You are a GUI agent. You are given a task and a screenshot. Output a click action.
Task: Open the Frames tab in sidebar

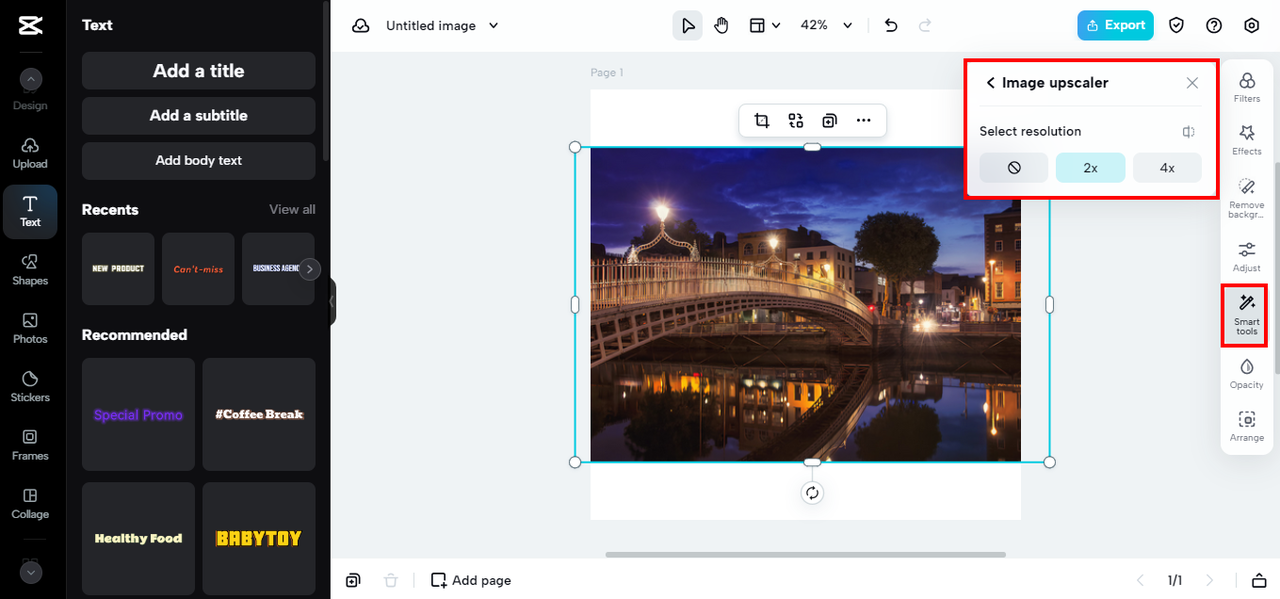(x=30, y=444)
